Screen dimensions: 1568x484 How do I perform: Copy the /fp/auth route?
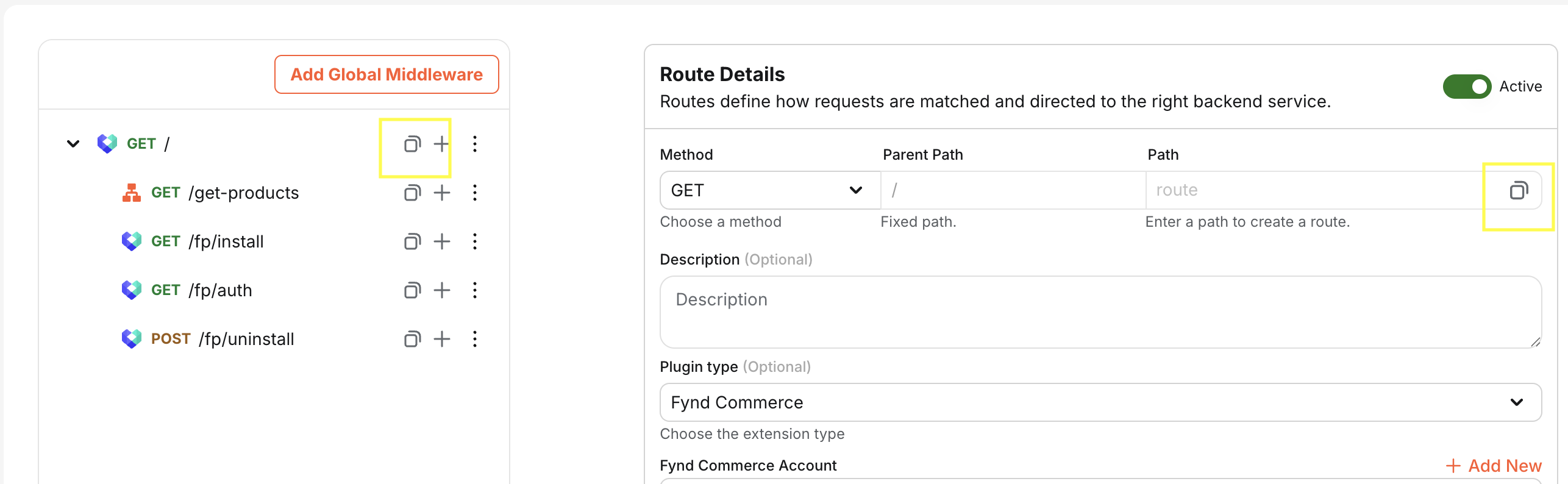point(413,290)
